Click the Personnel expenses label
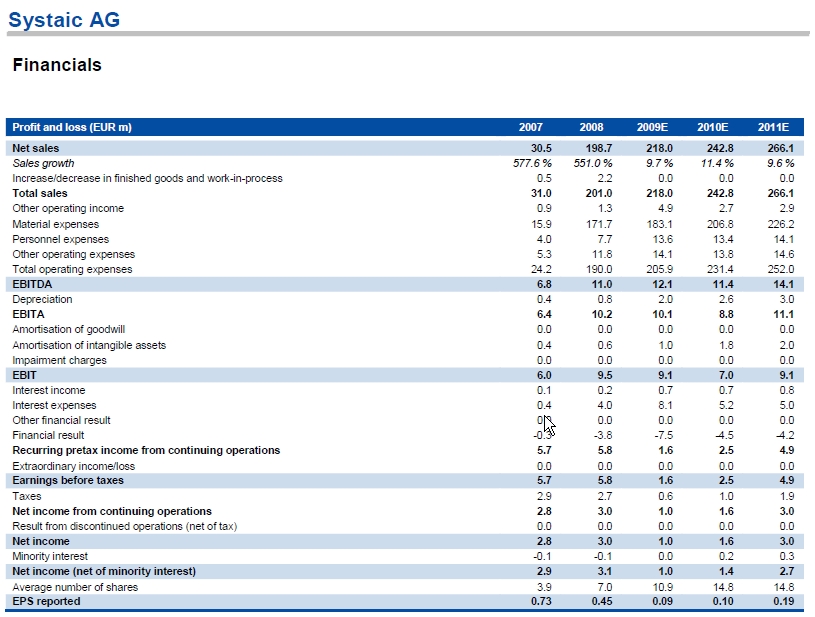This screenshot has height=617, width=815. click(61, 239)
